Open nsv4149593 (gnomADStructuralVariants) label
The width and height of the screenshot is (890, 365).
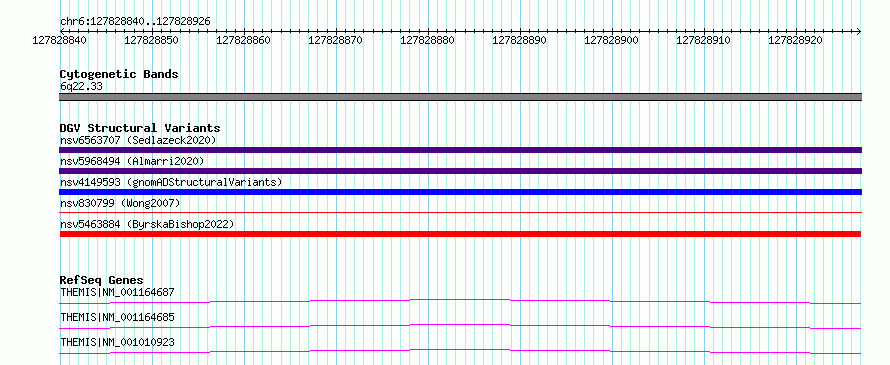point(171,182)
